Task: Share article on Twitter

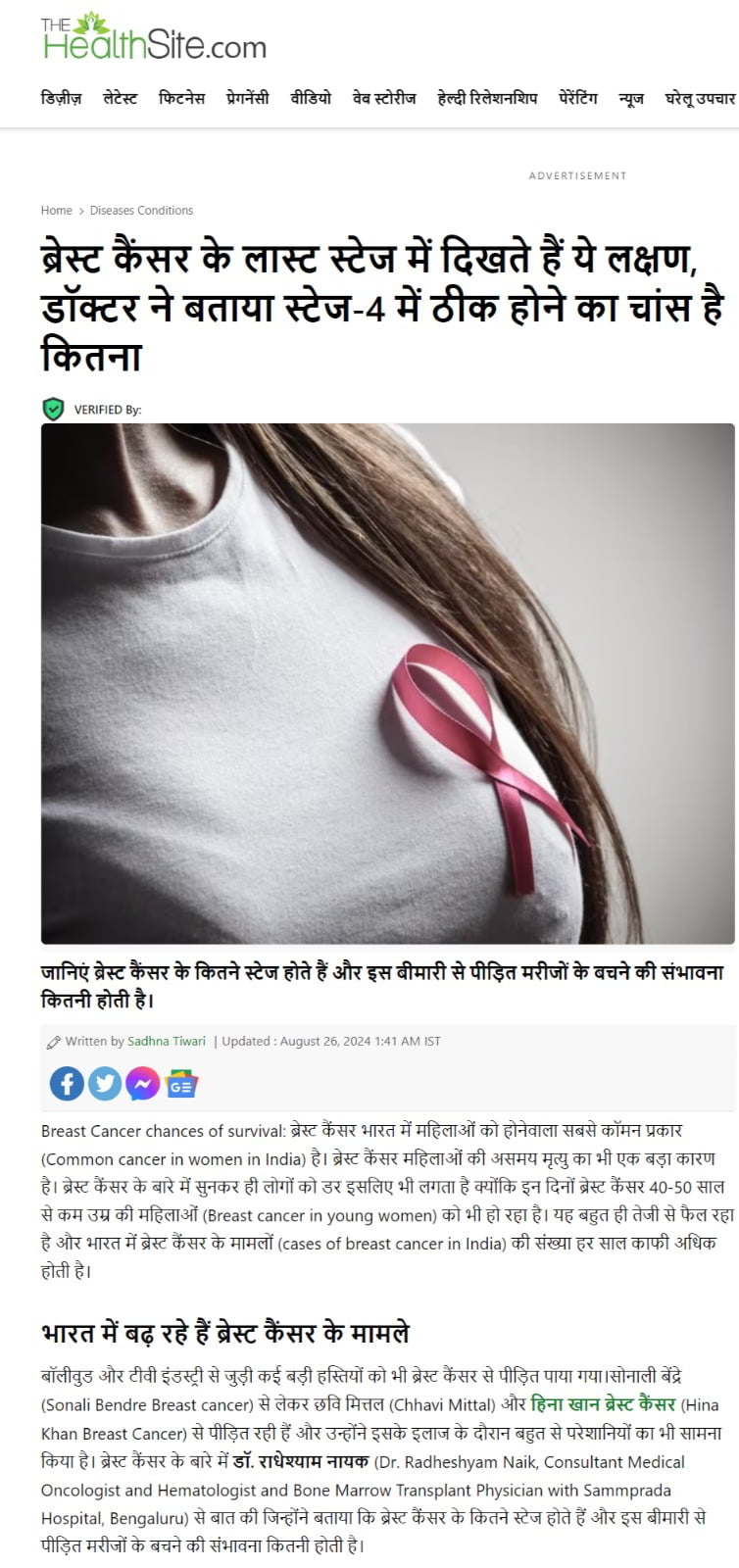Action: (x=105, y=1083)
